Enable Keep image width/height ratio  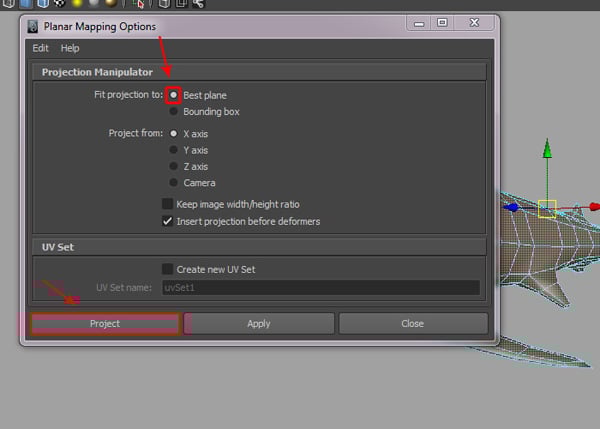(168, 204)
